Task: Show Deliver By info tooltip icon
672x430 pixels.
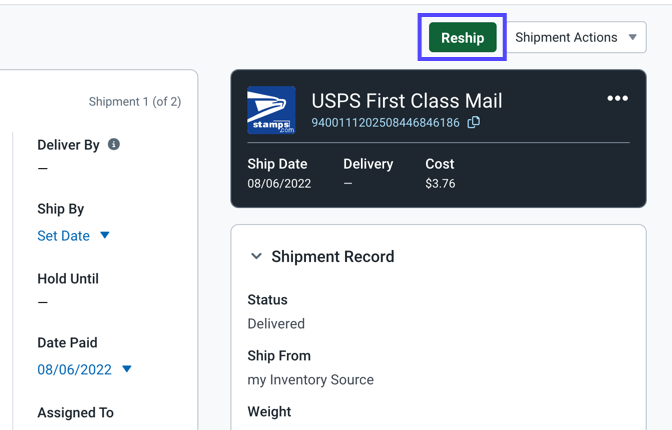Action: (x=114, y=144)
